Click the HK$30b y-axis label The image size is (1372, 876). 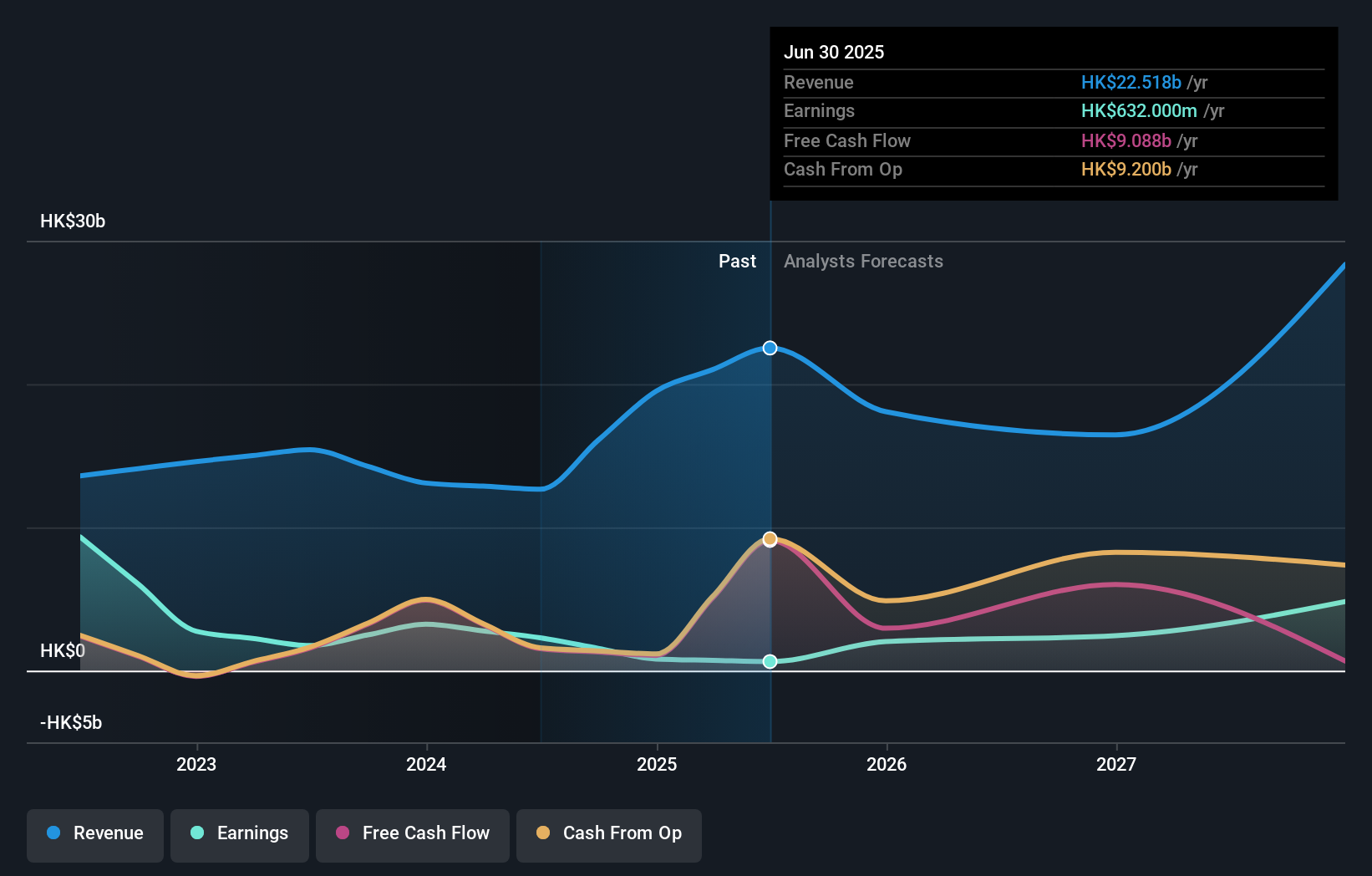73,222
